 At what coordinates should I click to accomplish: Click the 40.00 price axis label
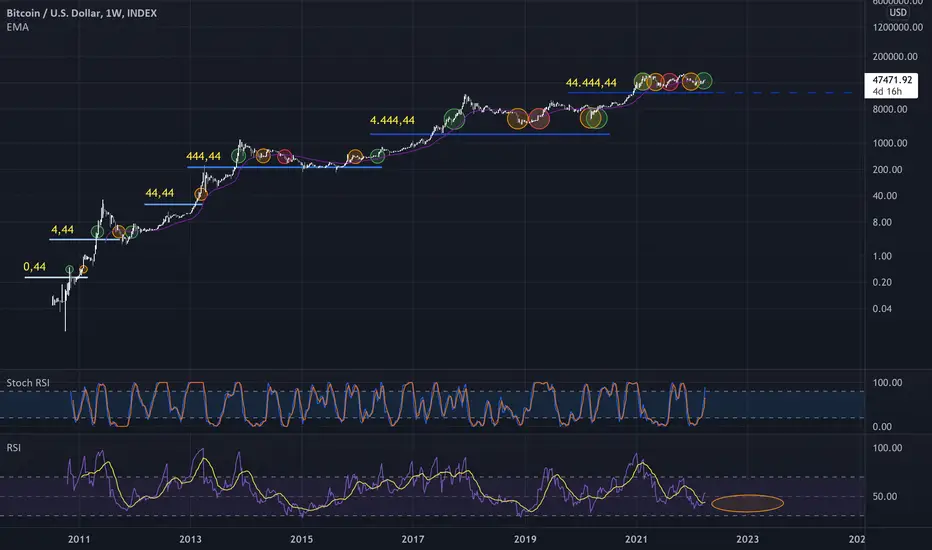tap(884, 196)
